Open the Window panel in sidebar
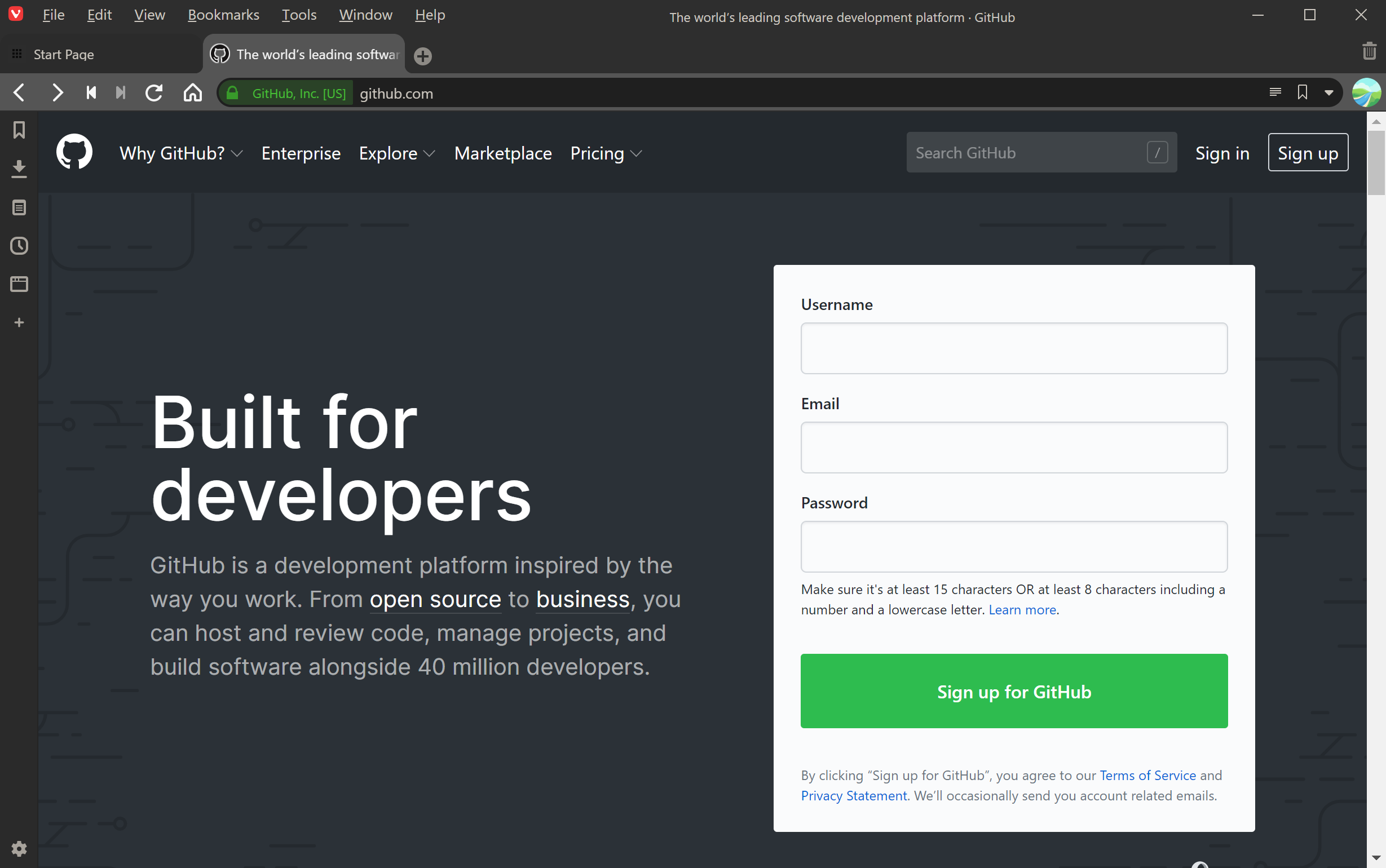This screenshot has width=1386, height=868. tap(19, 284)
